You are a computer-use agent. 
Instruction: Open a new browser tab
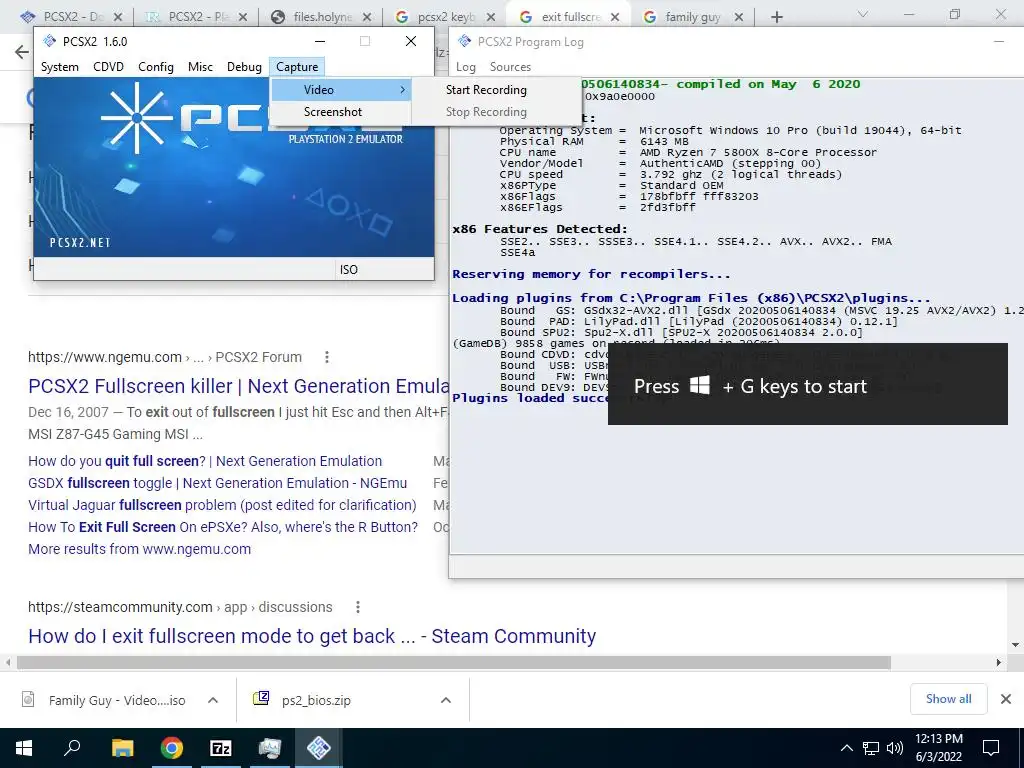coord(776,17)
